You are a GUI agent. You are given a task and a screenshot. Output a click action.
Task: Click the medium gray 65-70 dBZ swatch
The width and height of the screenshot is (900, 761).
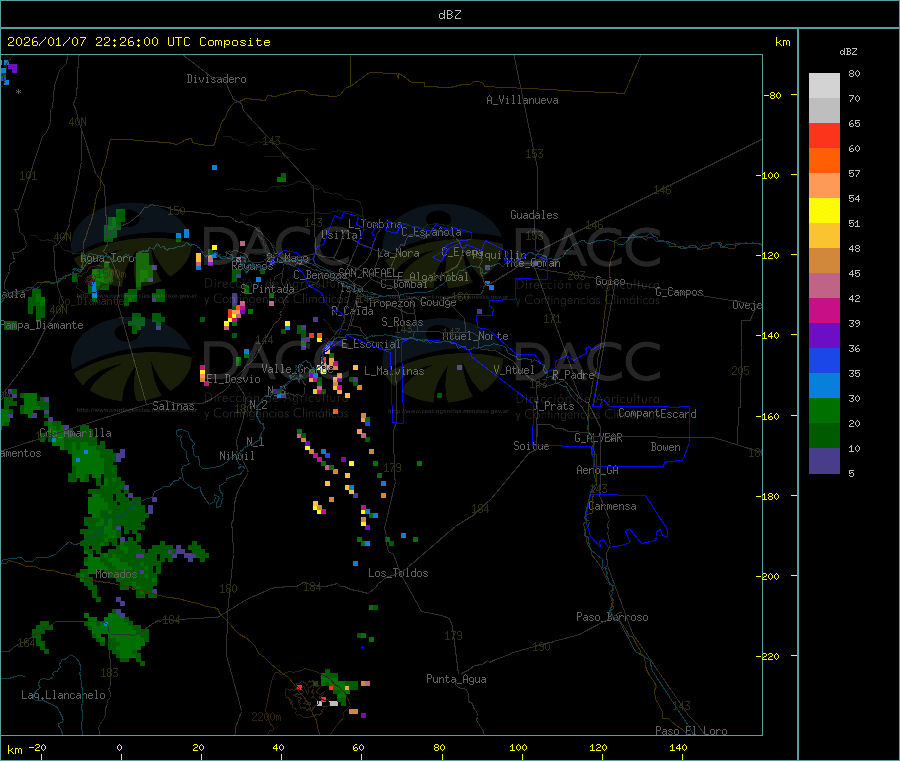(x=824, y=111)
